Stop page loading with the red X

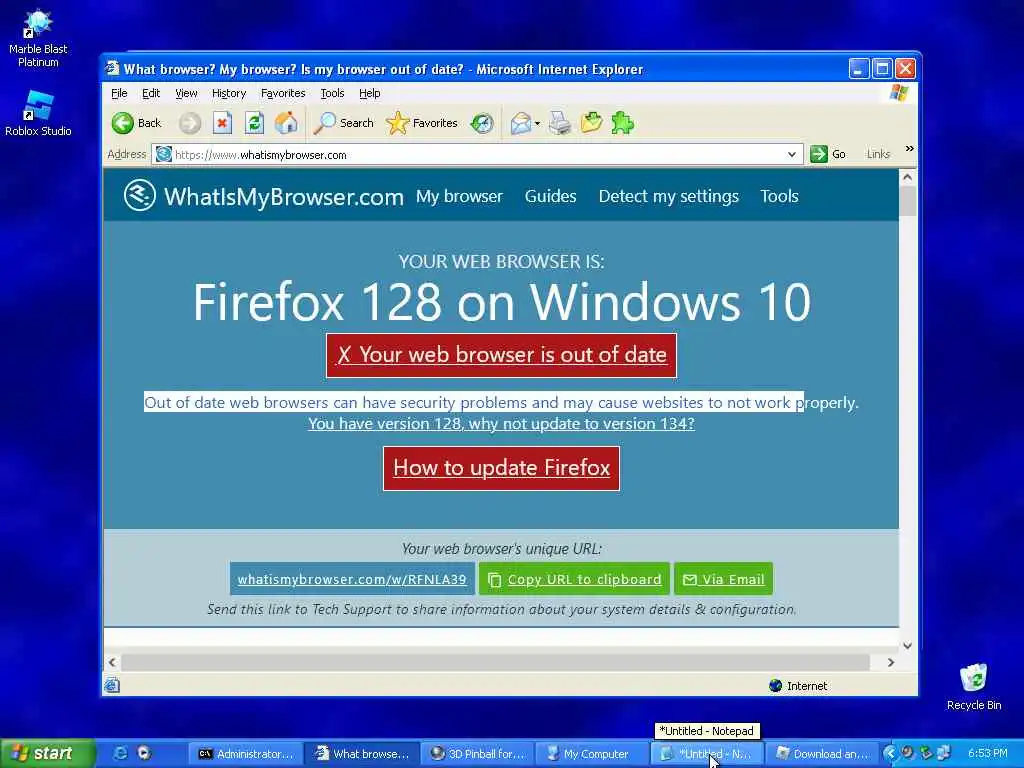(x=223, y=123)
